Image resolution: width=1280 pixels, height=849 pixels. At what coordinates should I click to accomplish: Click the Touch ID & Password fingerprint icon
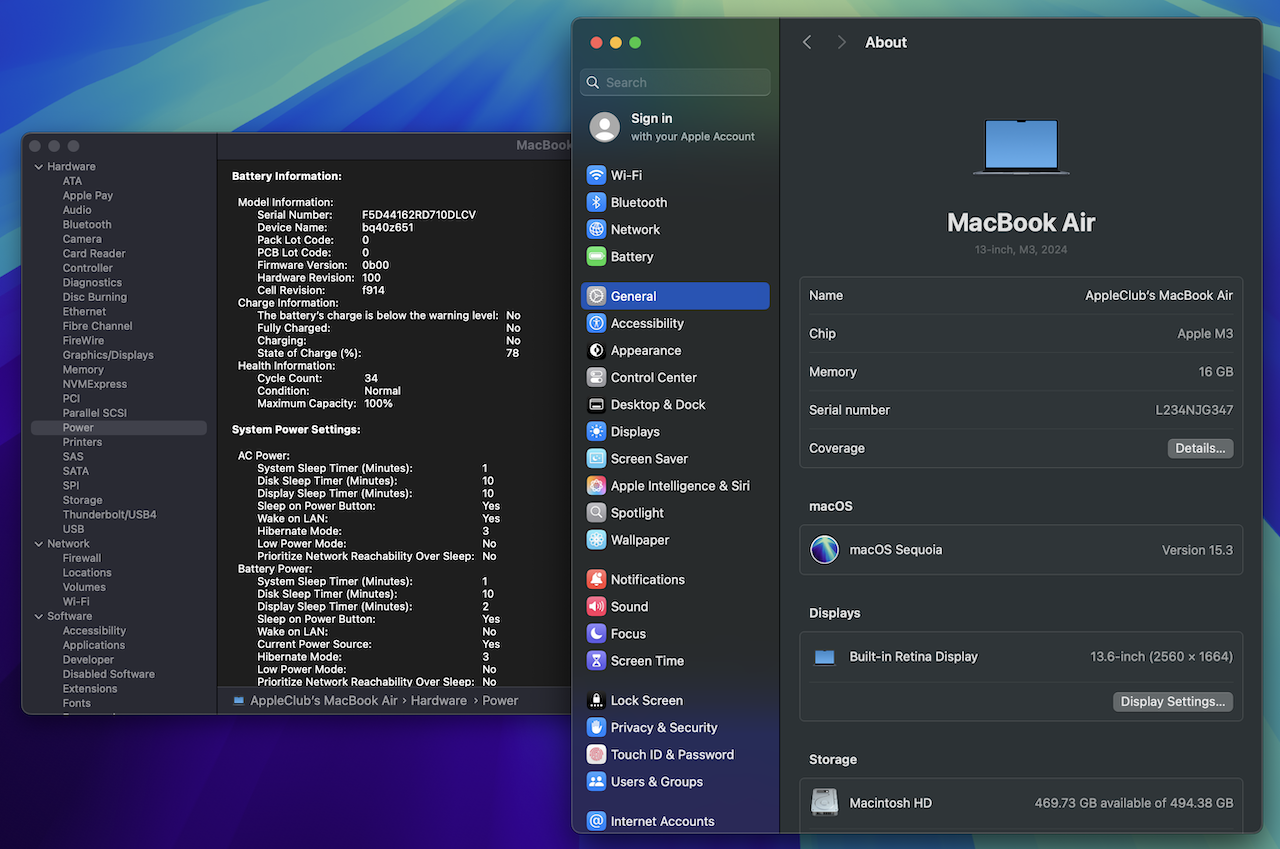pyautogui.click(x=596, y=754)
